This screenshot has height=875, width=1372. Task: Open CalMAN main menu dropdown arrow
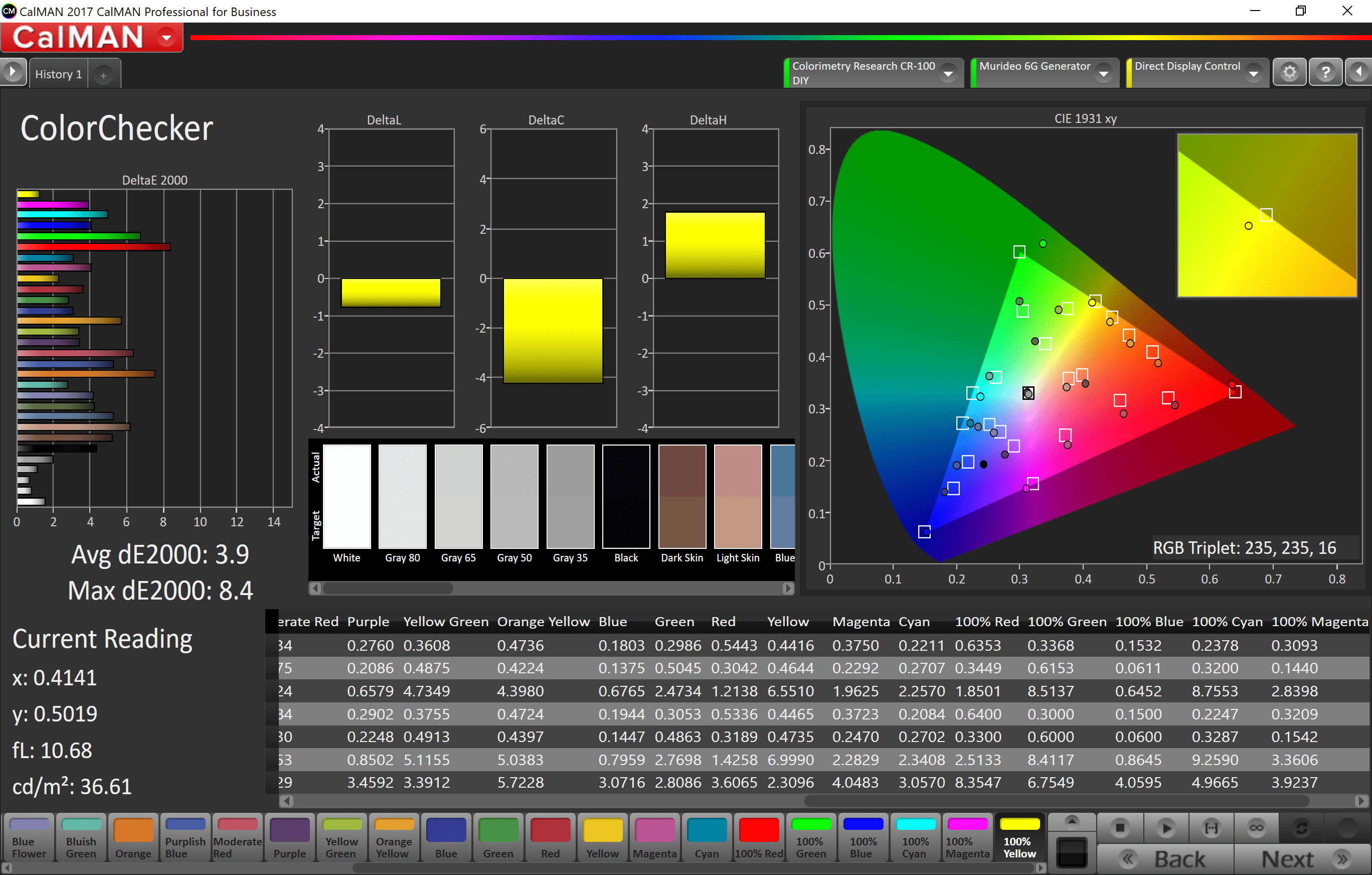pyautogui.click(x=166, y=38)
